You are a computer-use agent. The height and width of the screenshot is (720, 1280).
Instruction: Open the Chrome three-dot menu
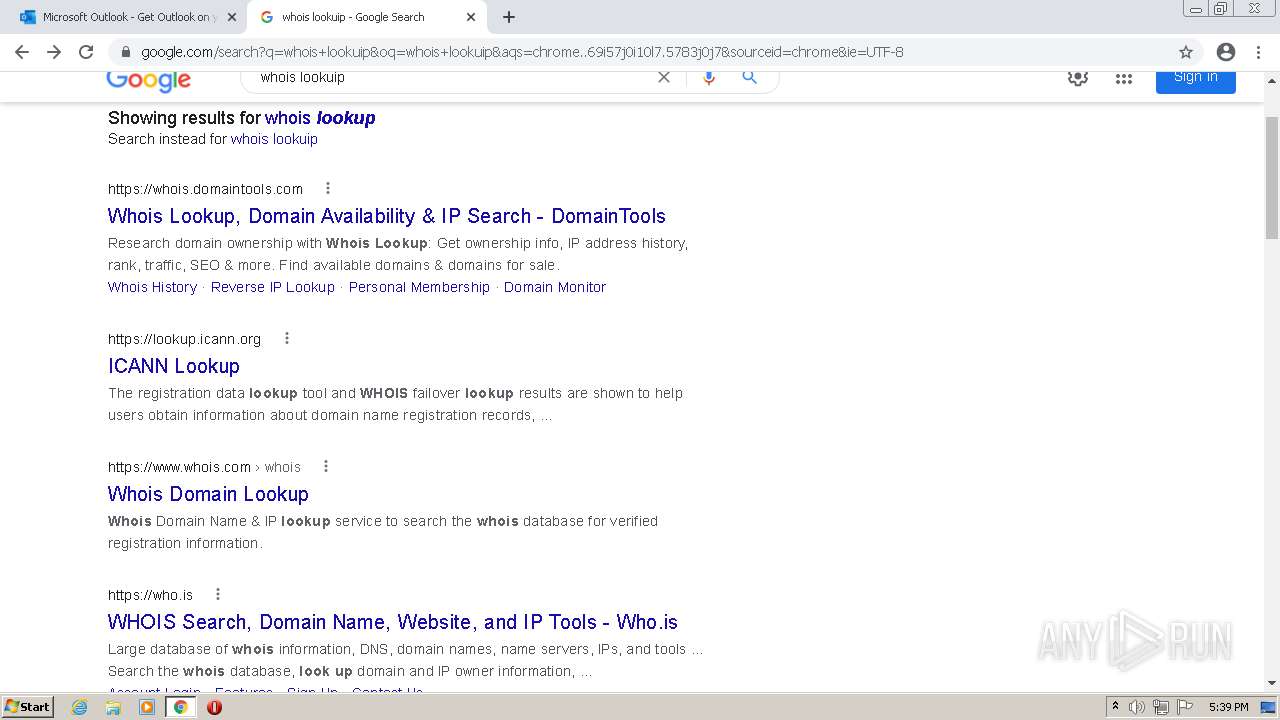tap(1258, 52)
